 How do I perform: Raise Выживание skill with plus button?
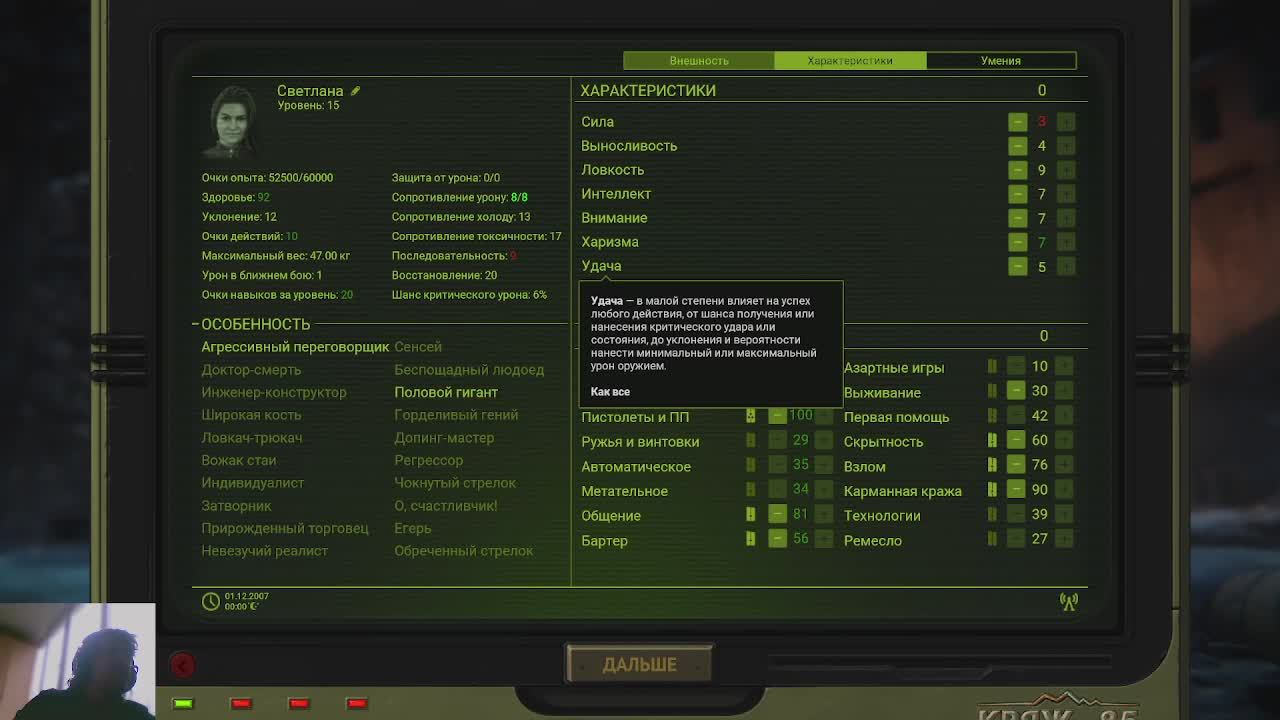[x=1064, y=390]
